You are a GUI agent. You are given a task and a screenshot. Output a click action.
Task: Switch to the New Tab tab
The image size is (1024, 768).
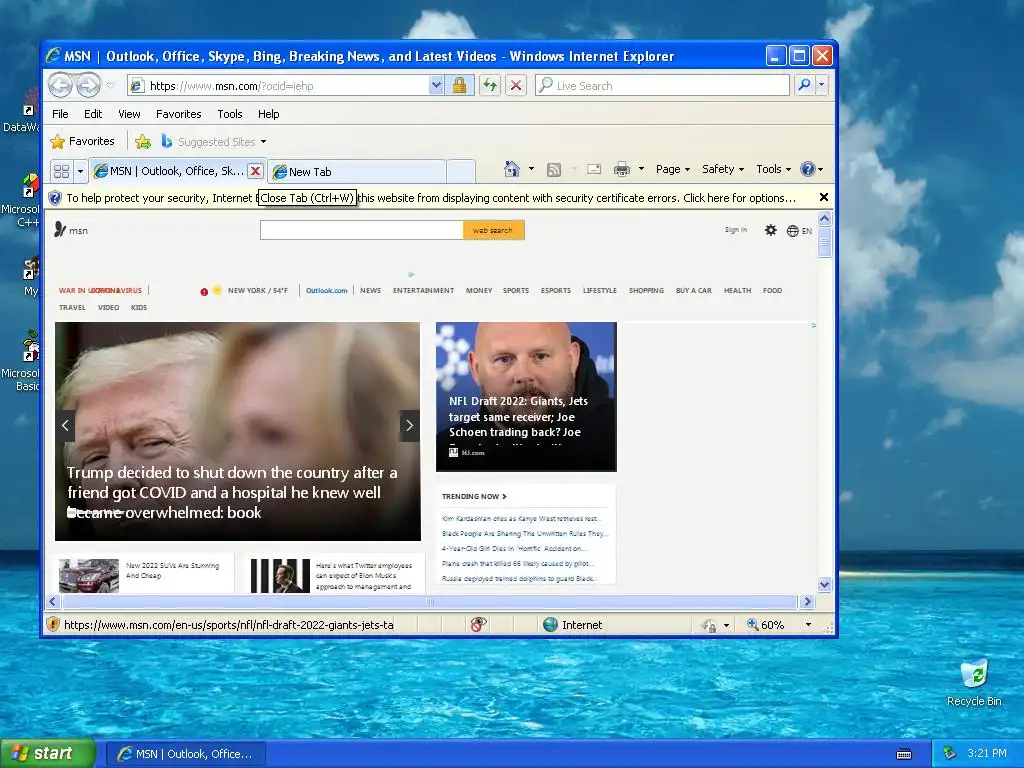point(357,172)
